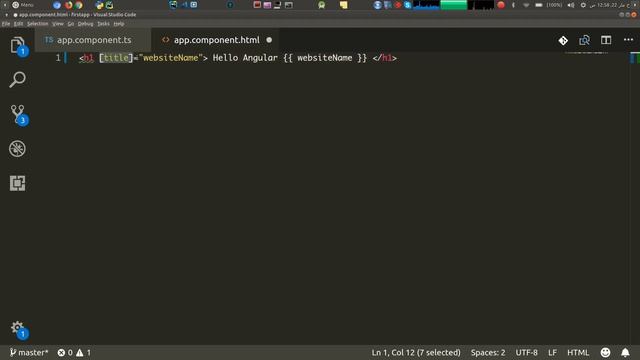This screenshot has width=640, height=360.
Task: Open the View menu
Action: pos(58,24)
